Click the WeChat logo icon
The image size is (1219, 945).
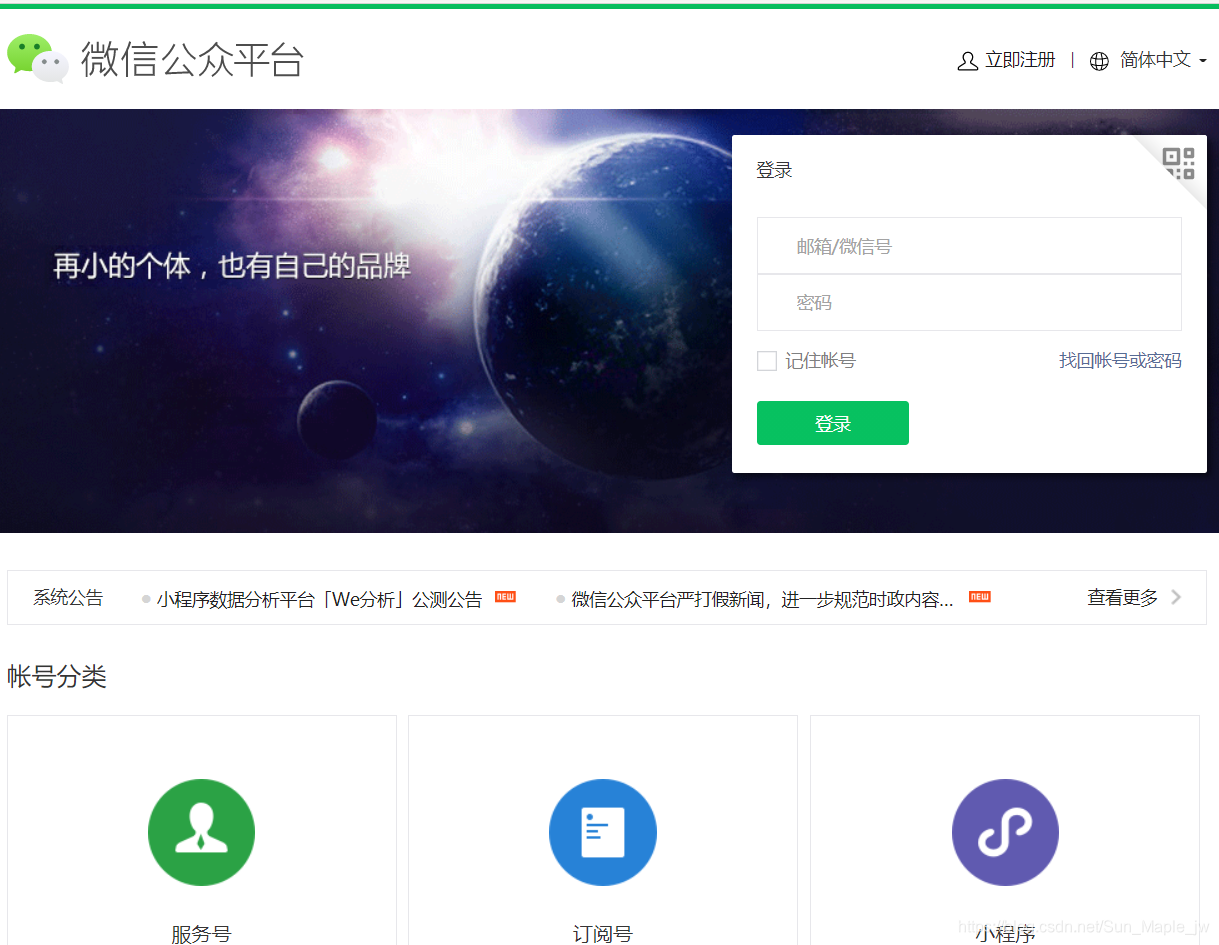(x=38, y=58)
